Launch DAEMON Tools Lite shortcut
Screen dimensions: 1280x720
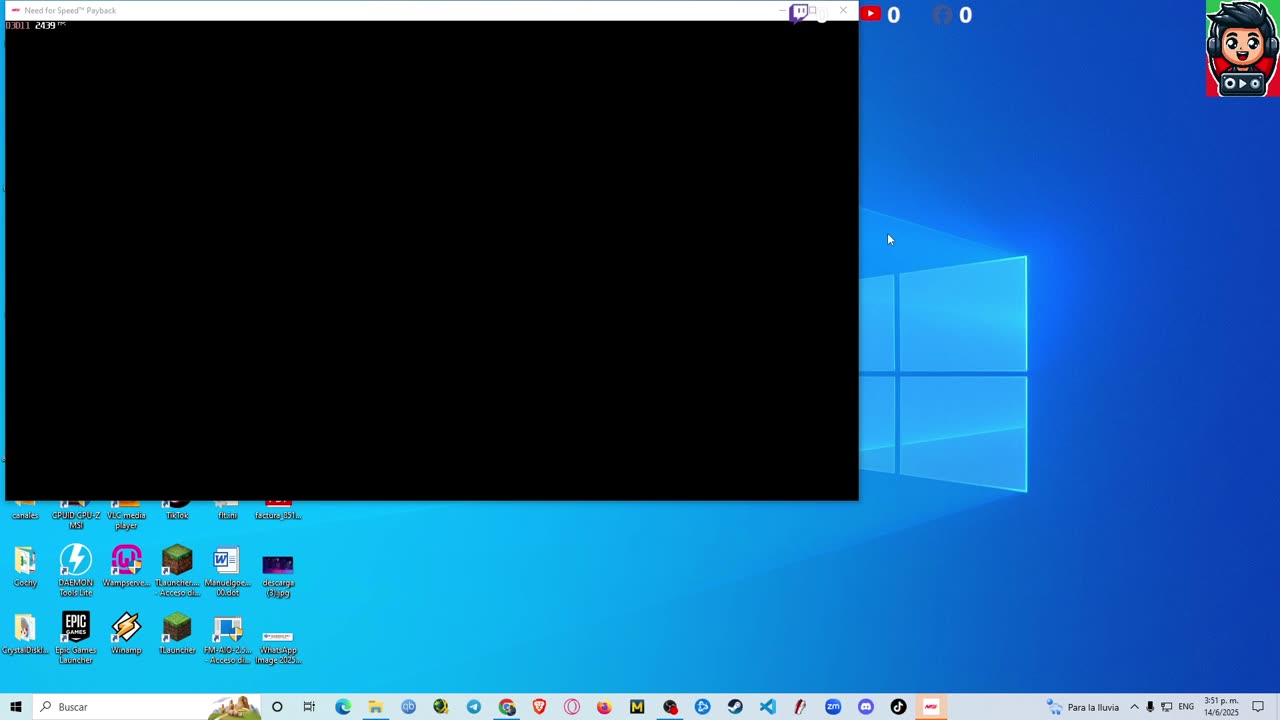75,570
